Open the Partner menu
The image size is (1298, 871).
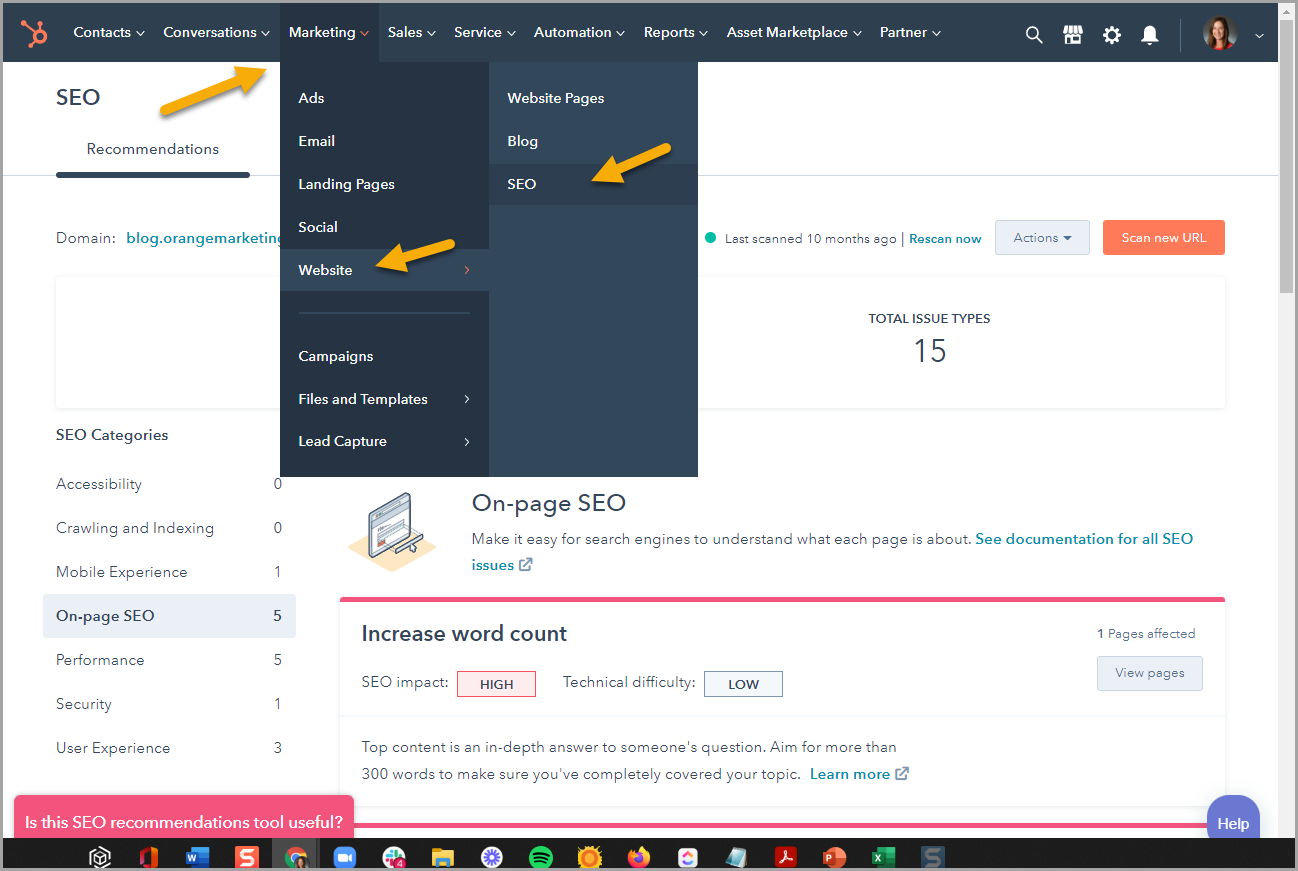coord(910,32)
